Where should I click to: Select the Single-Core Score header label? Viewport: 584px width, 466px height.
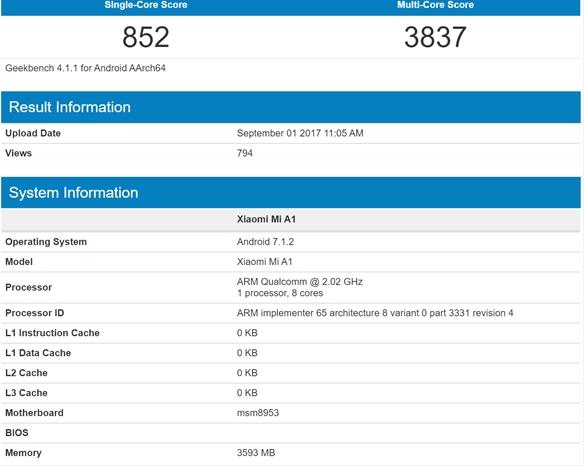pyautogui.click(x=146, y=5)
